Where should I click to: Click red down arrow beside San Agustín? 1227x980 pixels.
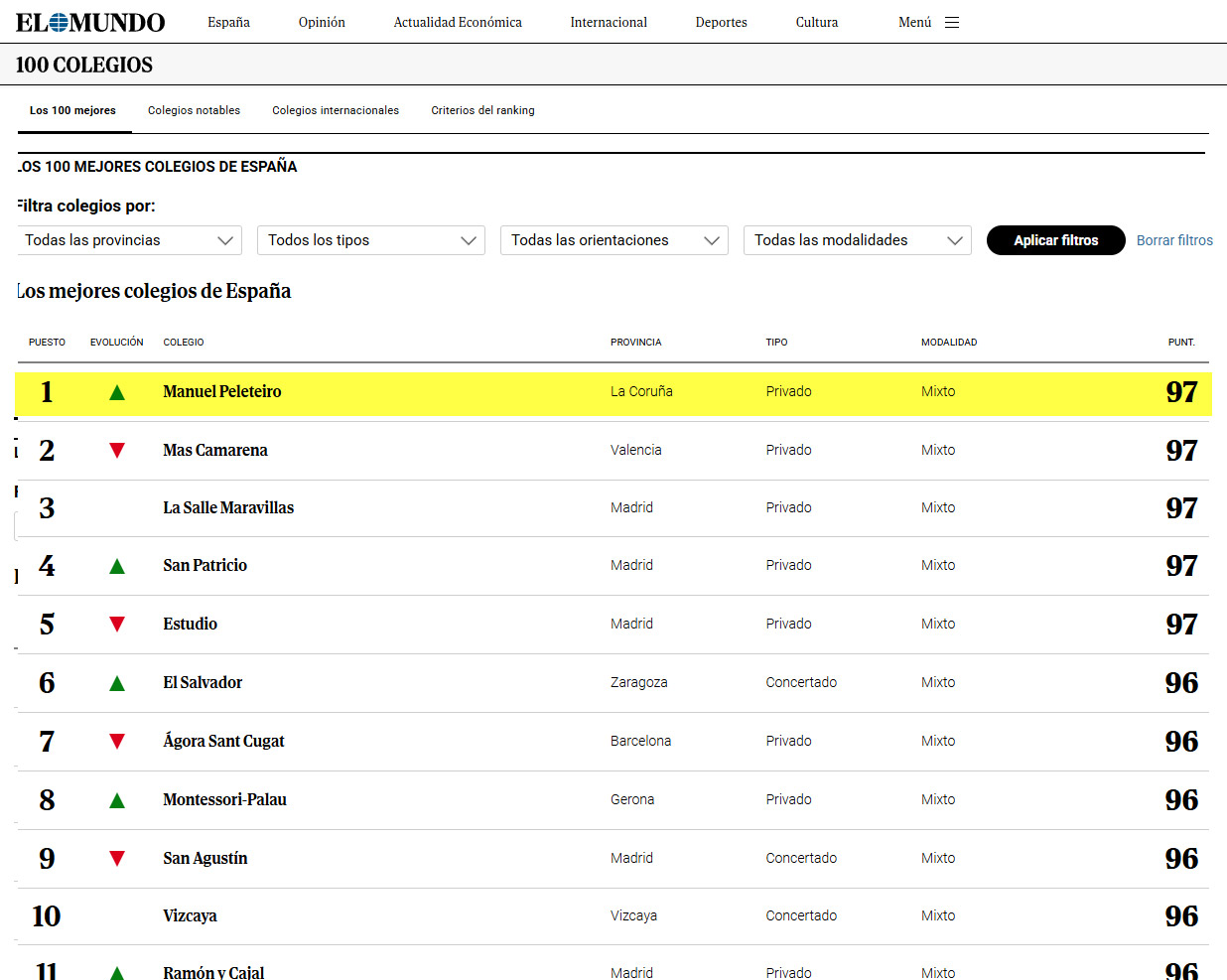[117, 859]
